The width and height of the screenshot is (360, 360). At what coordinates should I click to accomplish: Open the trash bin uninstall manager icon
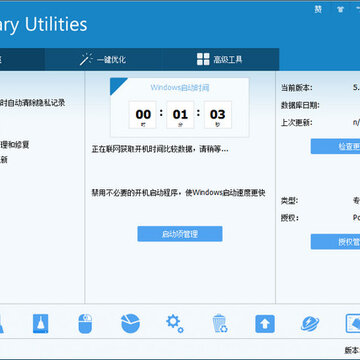220,324
